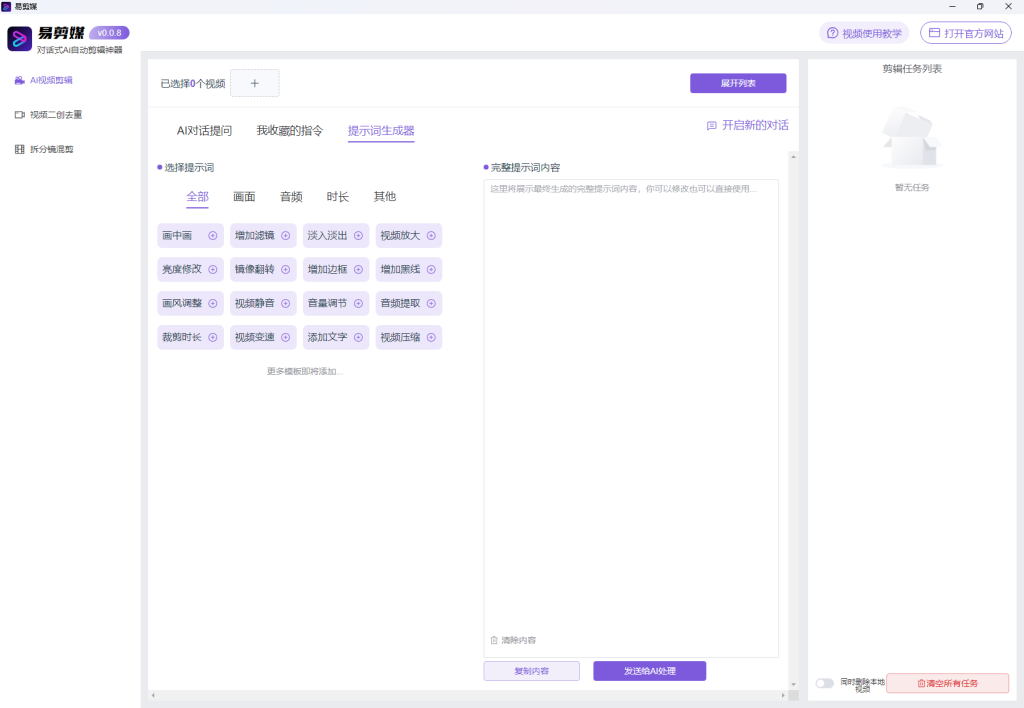Filter prompts by 其他 category
The width and height of the screenshot is (1024, 708).
click(385, 197)
